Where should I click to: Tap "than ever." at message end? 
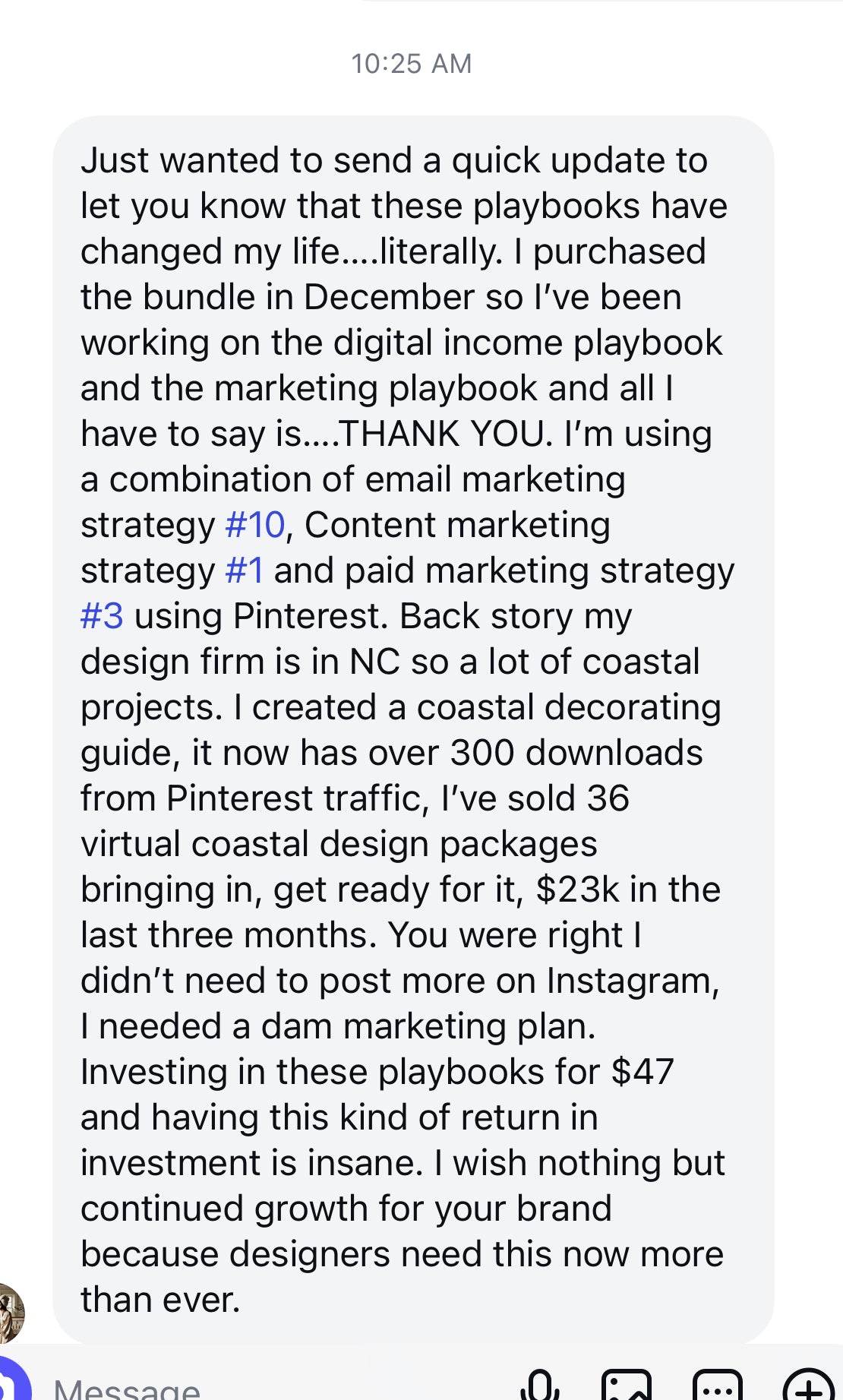pos(160,1300)
